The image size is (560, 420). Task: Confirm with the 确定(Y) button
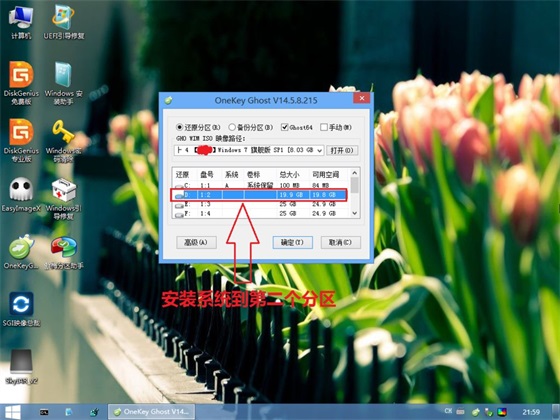292,242
